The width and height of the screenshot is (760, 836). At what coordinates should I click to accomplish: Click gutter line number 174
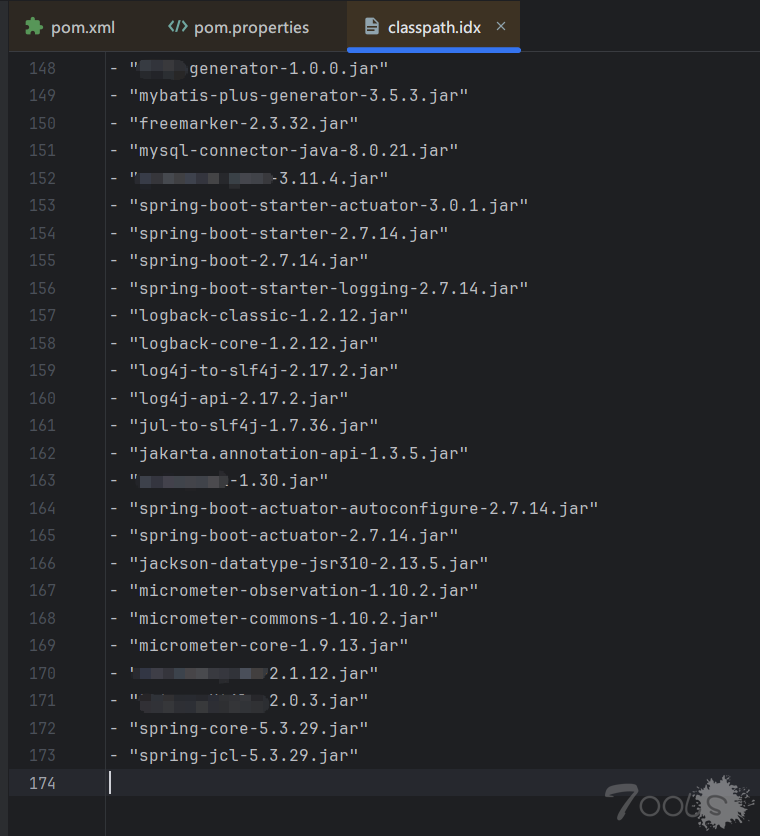(42, 783)
